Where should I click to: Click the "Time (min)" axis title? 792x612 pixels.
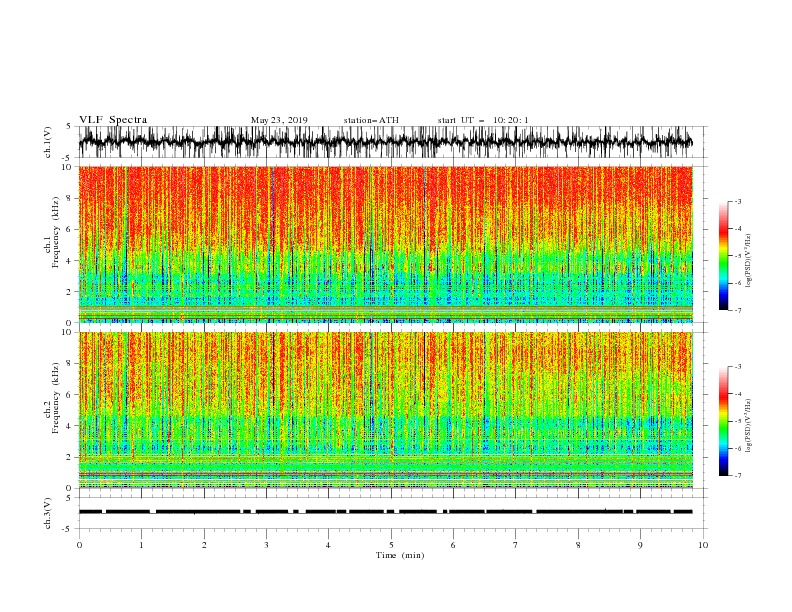coord(400,555)
